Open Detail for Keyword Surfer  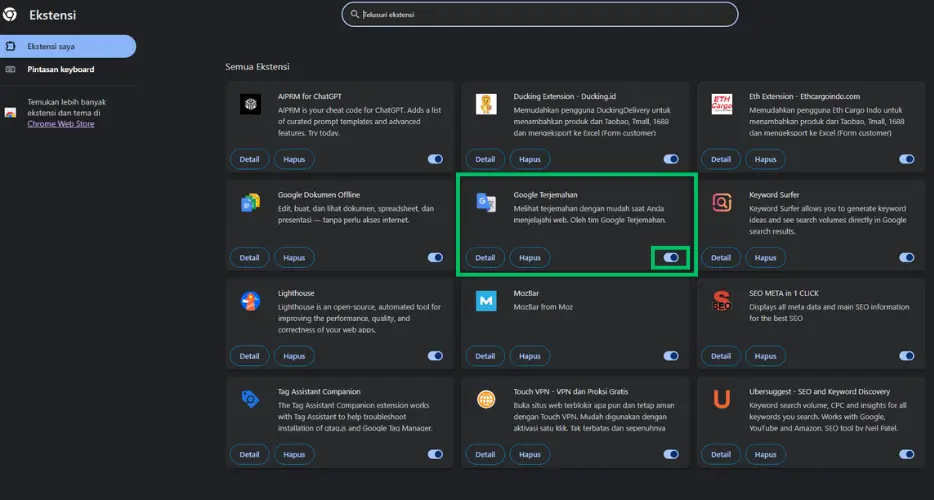coord(721,257)
